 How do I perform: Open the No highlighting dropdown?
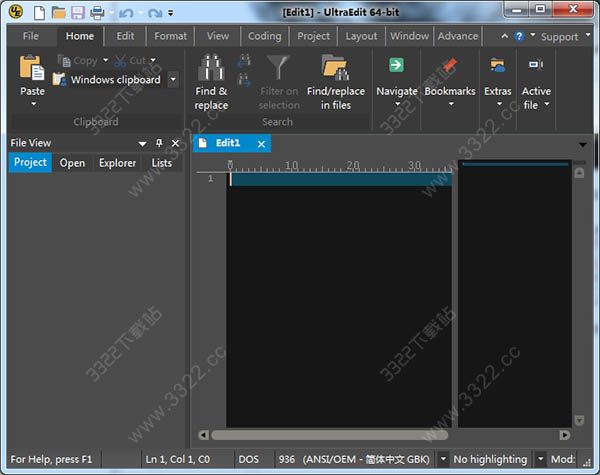click(540, 459)
